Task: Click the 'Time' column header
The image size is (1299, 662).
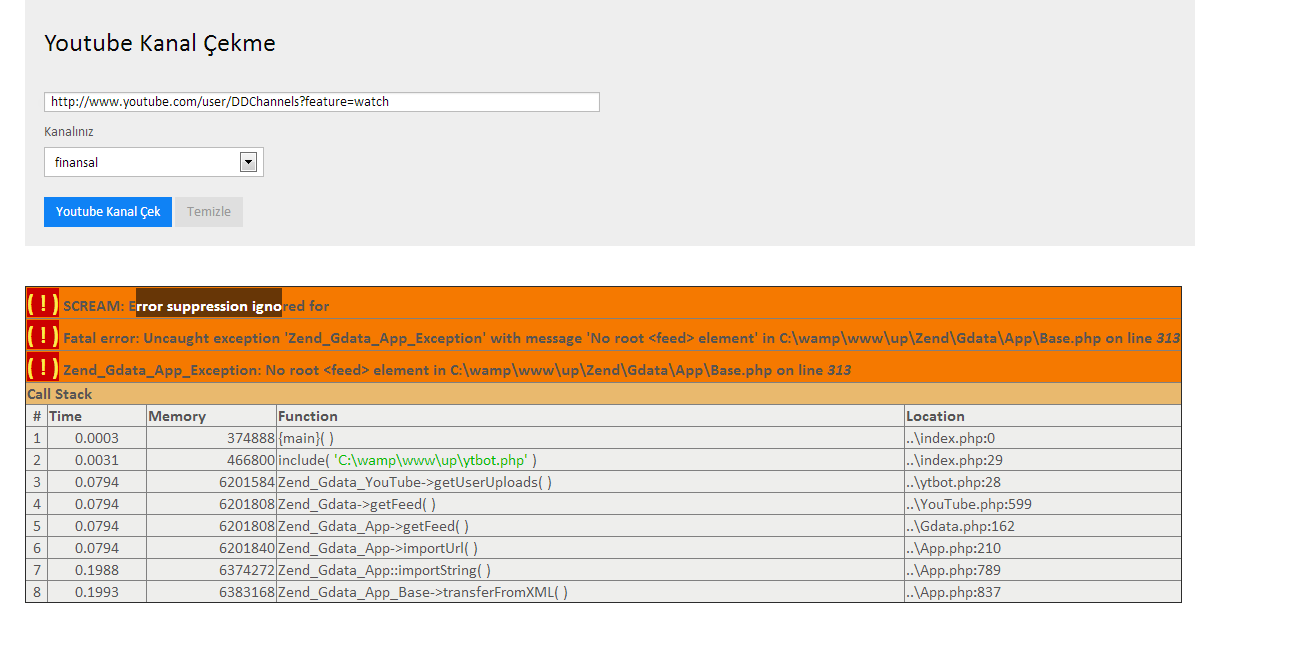Action: pyautogui.click(x=66, y=416)
